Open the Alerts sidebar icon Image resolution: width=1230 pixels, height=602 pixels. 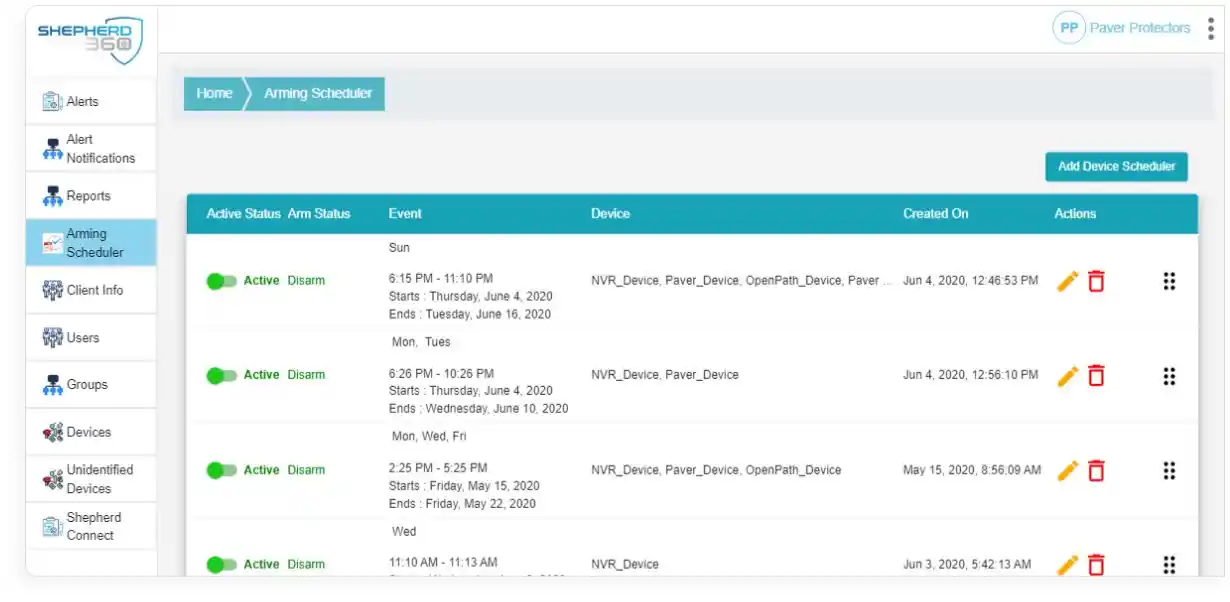point(53,101)
